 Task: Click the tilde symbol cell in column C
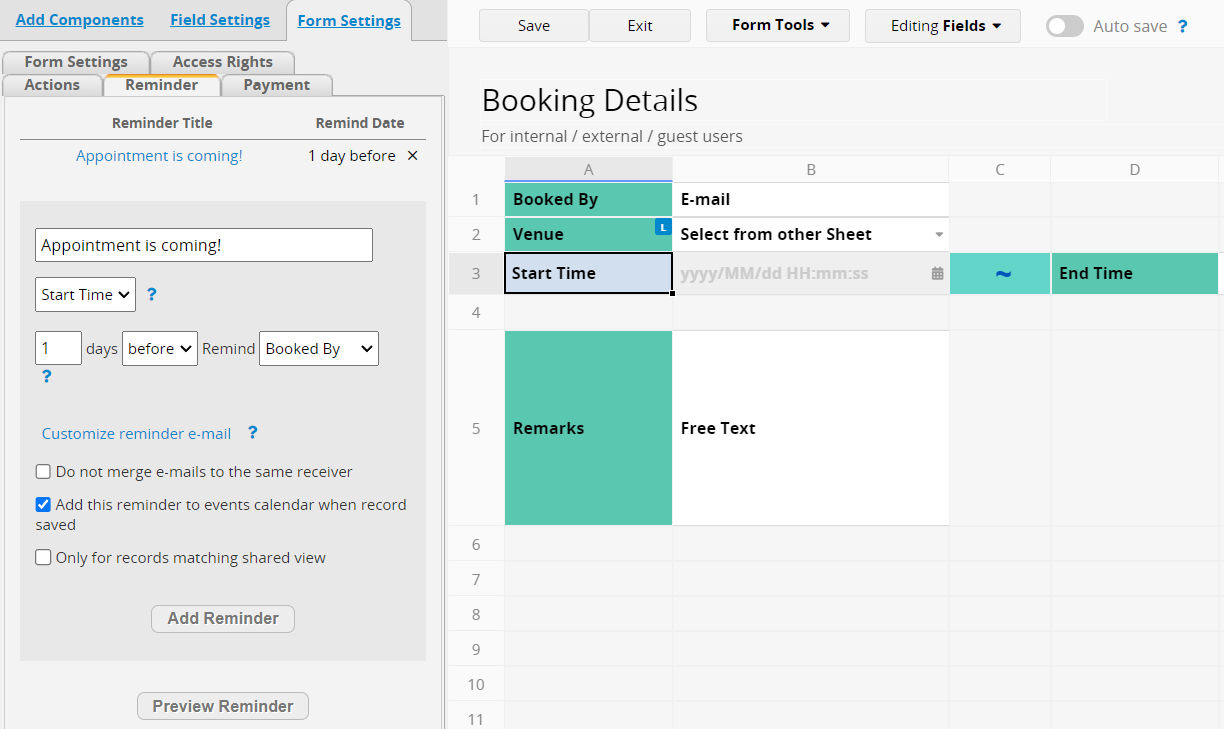coord(1000,274)
